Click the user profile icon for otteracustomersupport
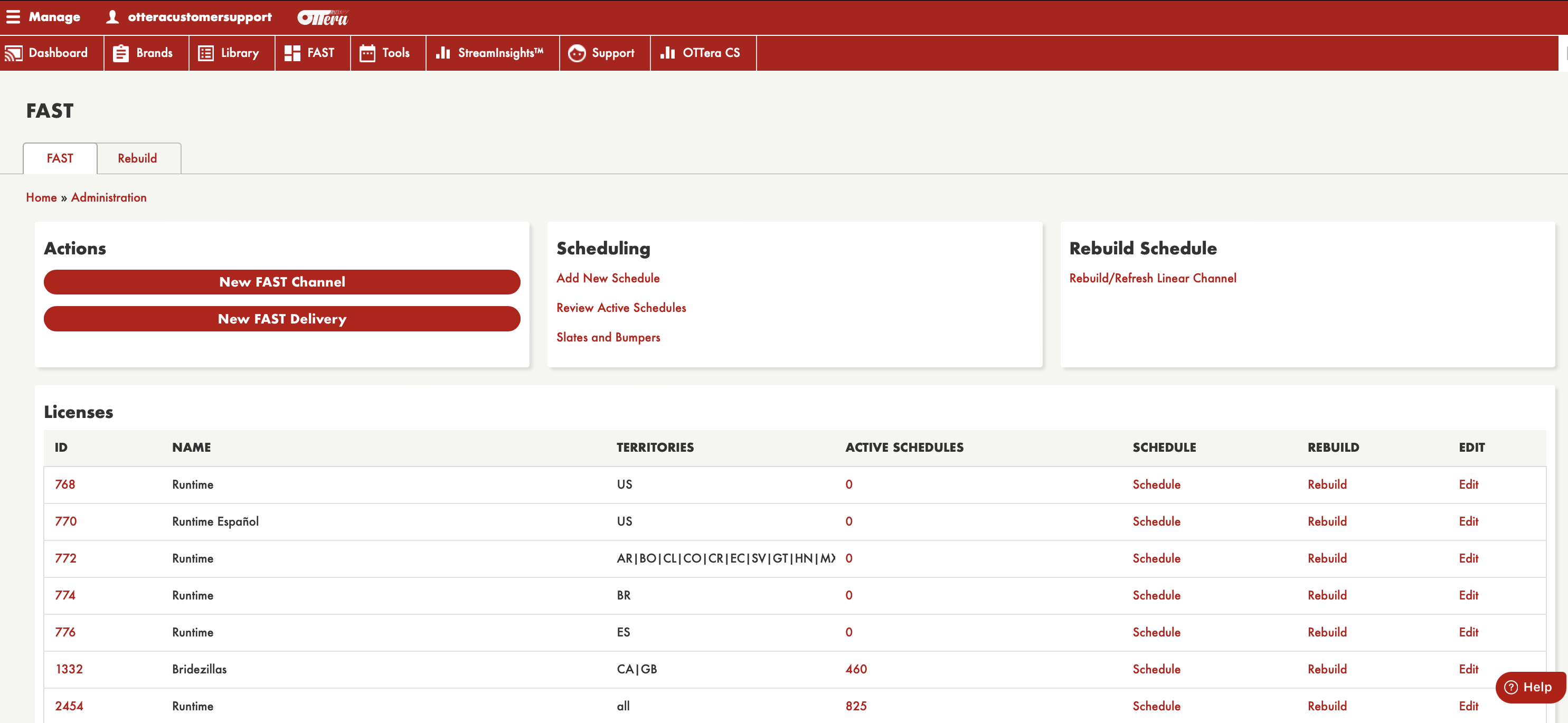The height and width of the screenshot is (723, 1568). coord(112,17)
